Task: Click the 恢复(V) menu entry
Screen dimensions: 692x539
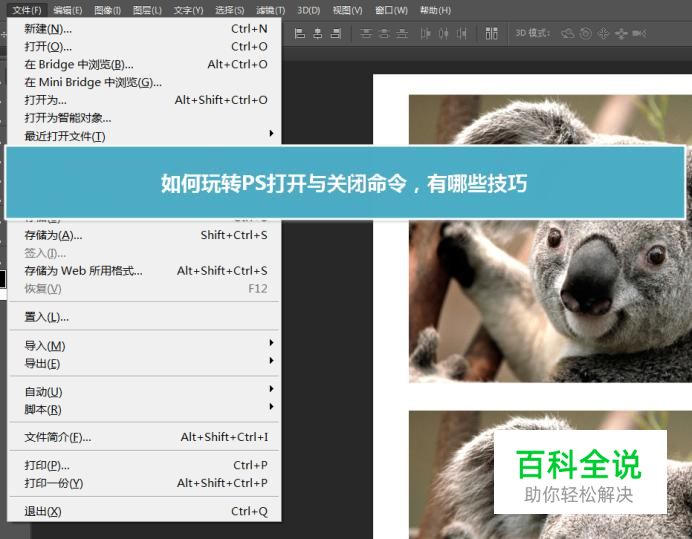Action: (x=144, y=289)
